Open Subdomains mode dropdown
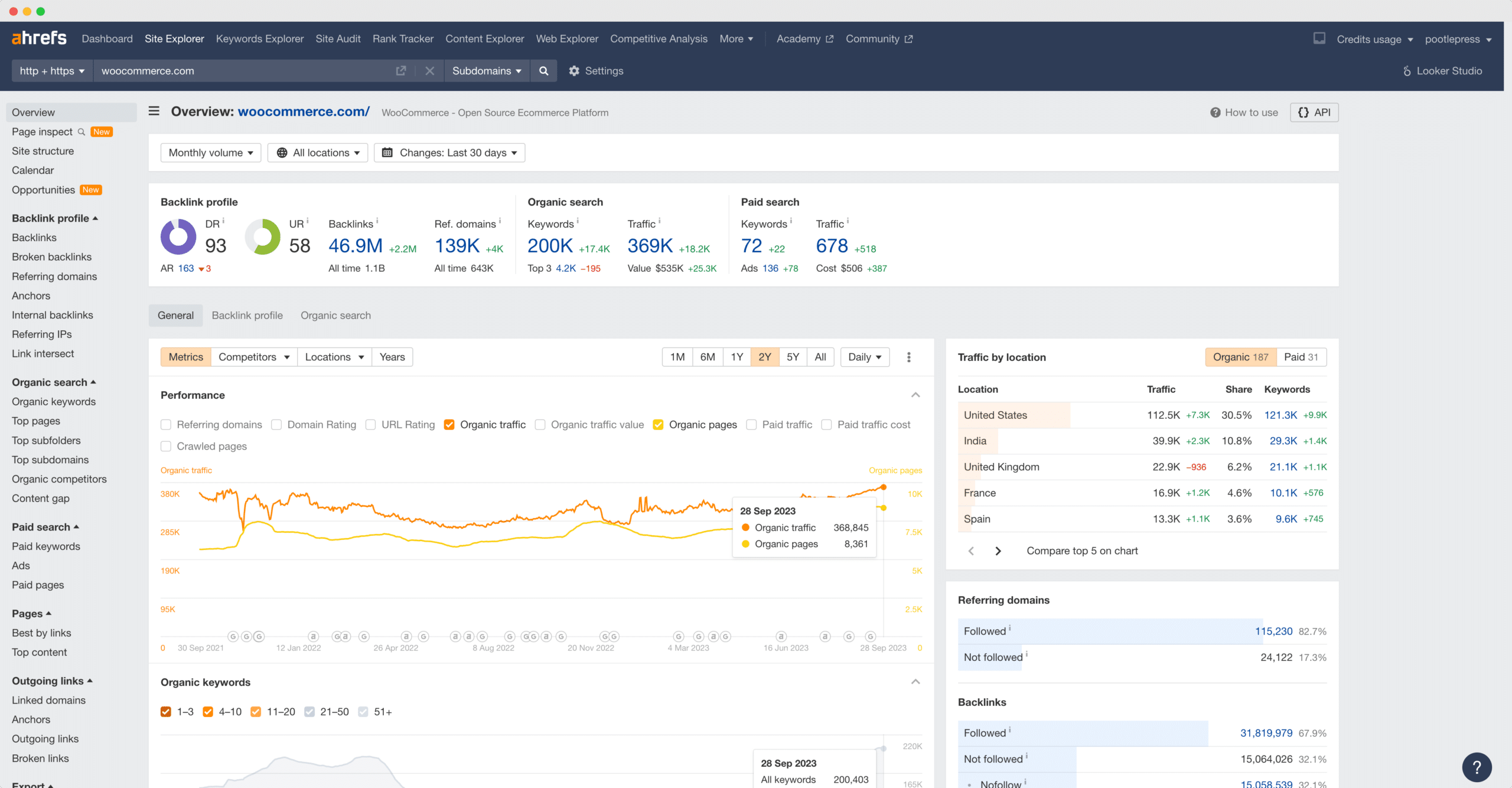The height and width of the screenshot is (788, 1512). (x=487, y=71)
